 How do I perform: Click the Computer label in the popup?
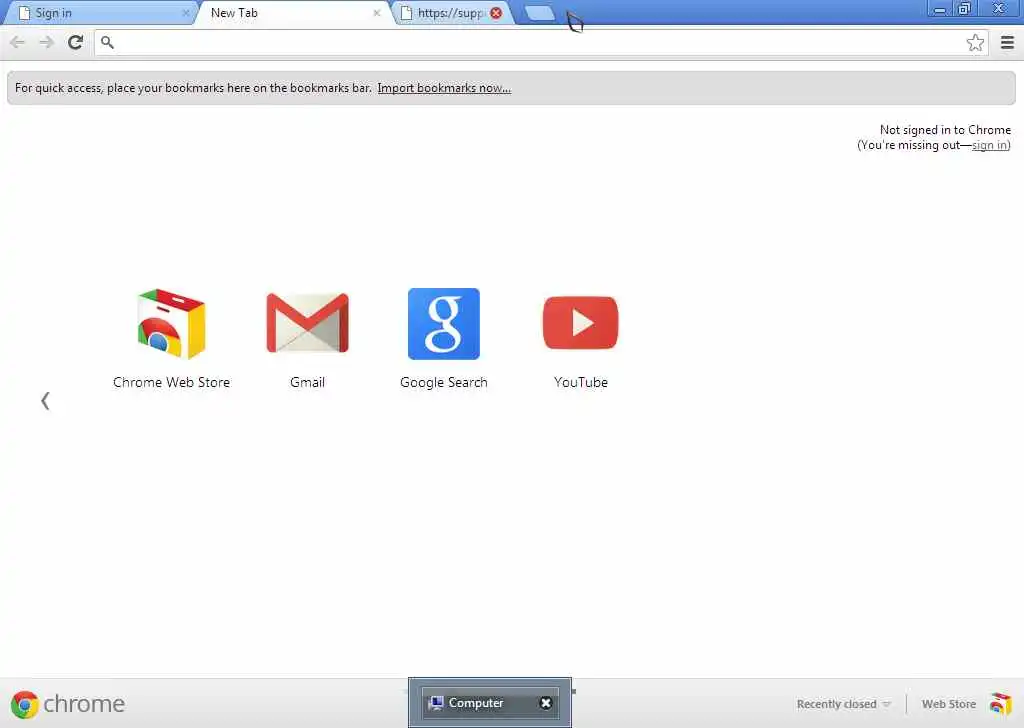tap(475, 703)
